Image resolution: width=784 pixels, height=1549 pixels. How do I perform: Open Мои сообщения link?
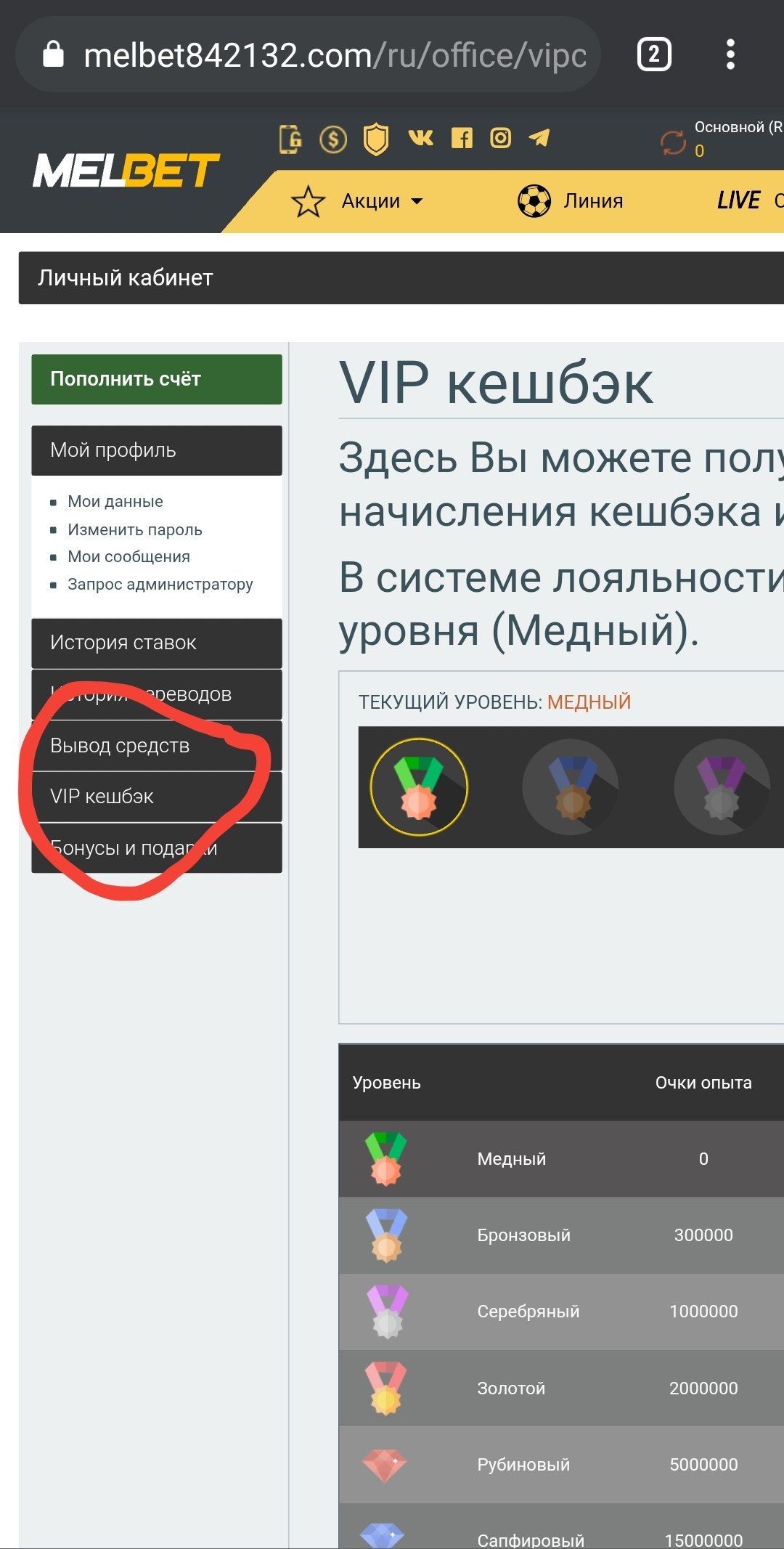pos(129,557)
